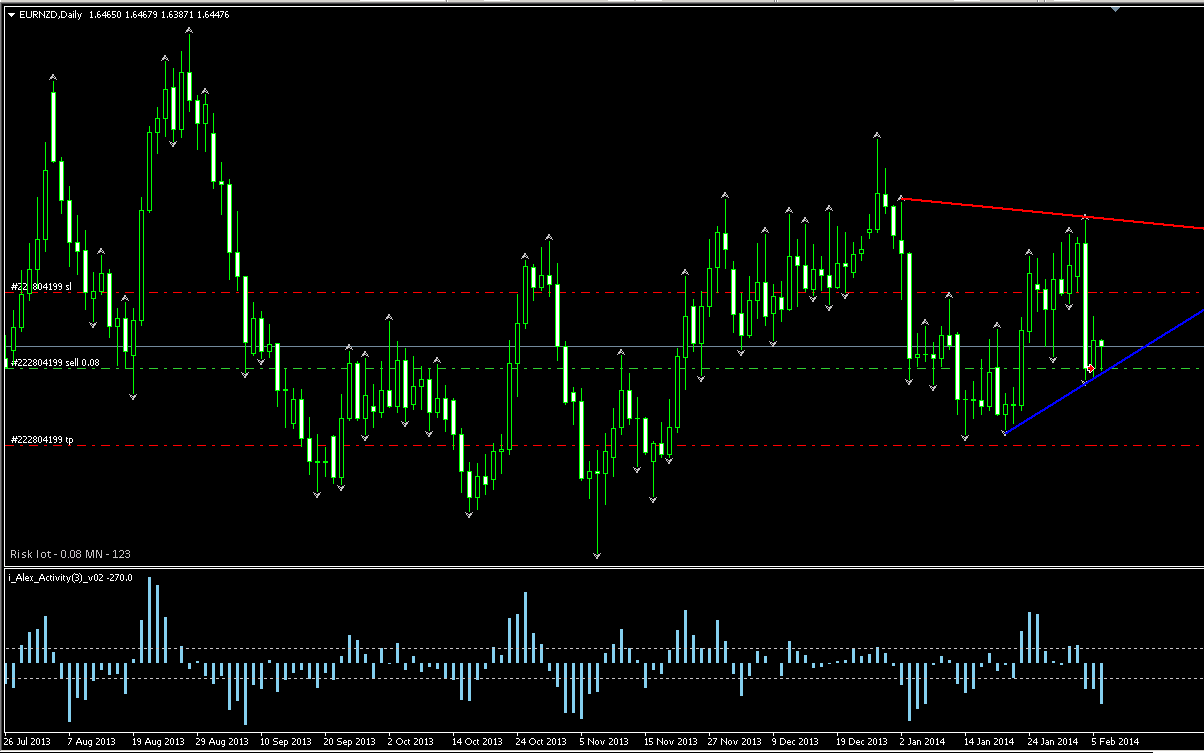Click the 27 Nov 2013 date label
Viewport: 1204px width, 753px height.
[733, 742]
